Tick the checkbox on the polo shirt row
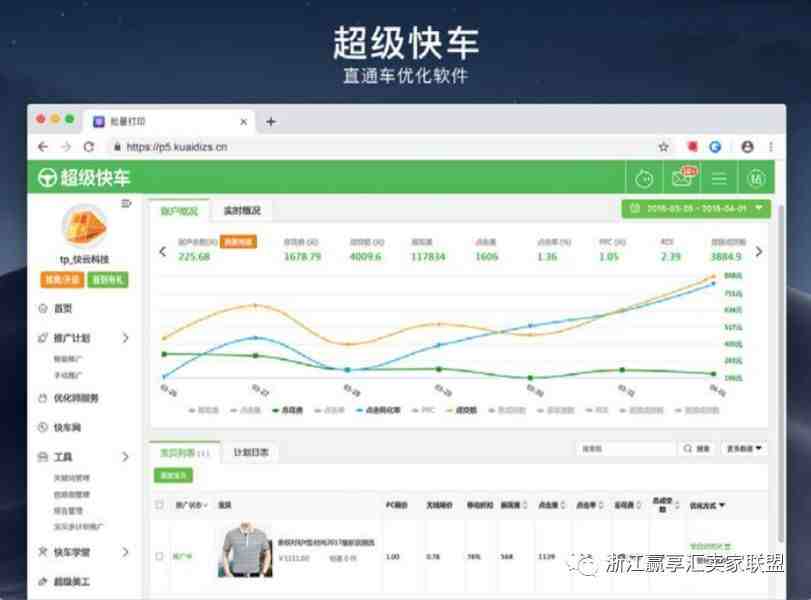The image size is (811, 600). pos(159,557)
